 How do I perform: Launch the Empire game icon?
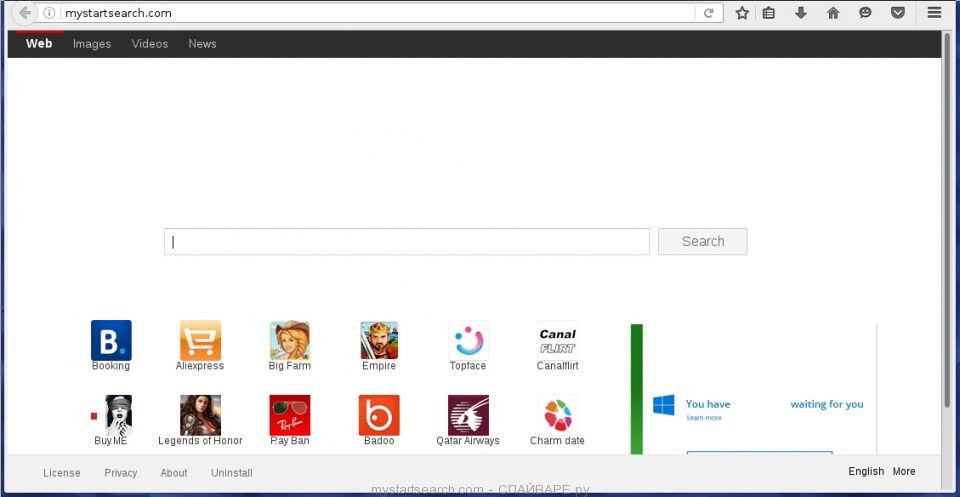click(379, 340)
